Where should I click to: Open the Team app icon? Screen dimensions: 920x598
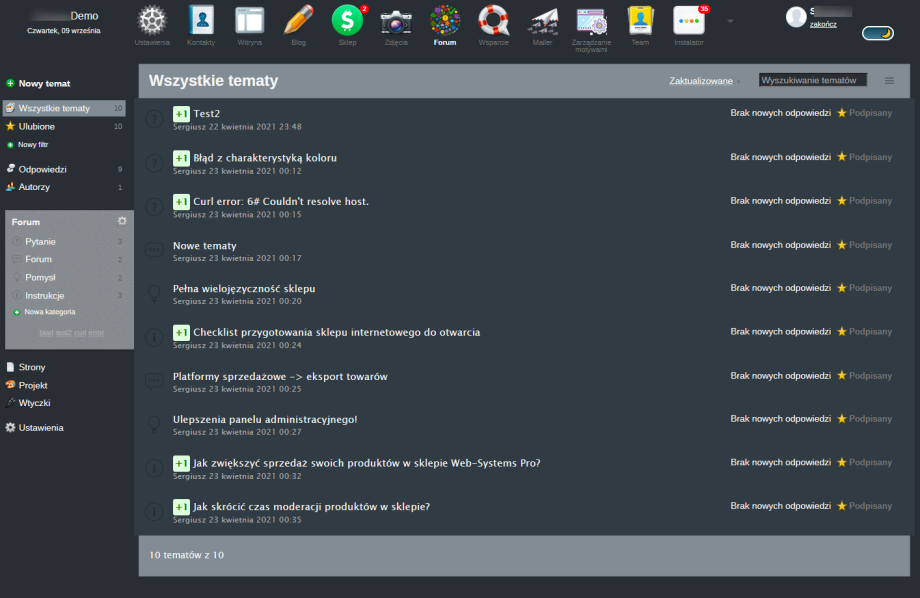tap(640, 21)
